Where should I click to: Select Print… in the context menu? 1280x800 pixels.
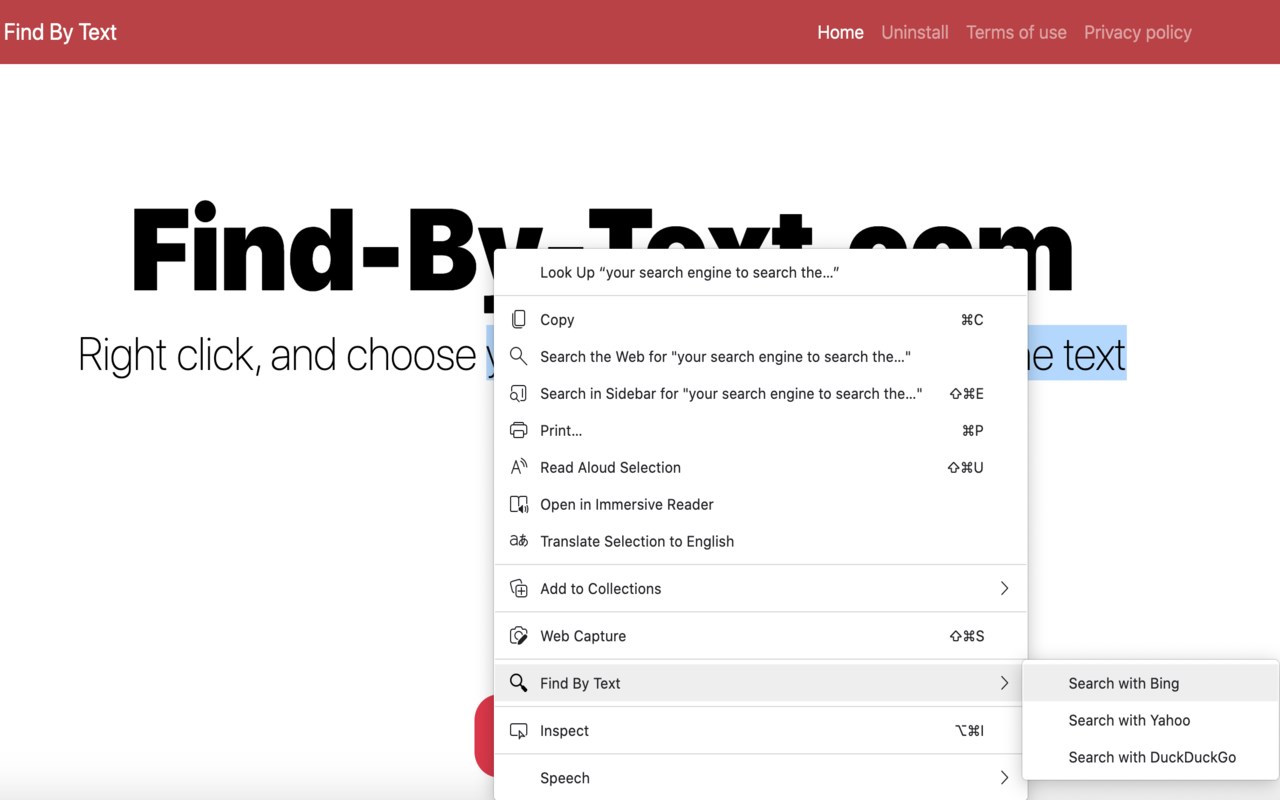761,431
